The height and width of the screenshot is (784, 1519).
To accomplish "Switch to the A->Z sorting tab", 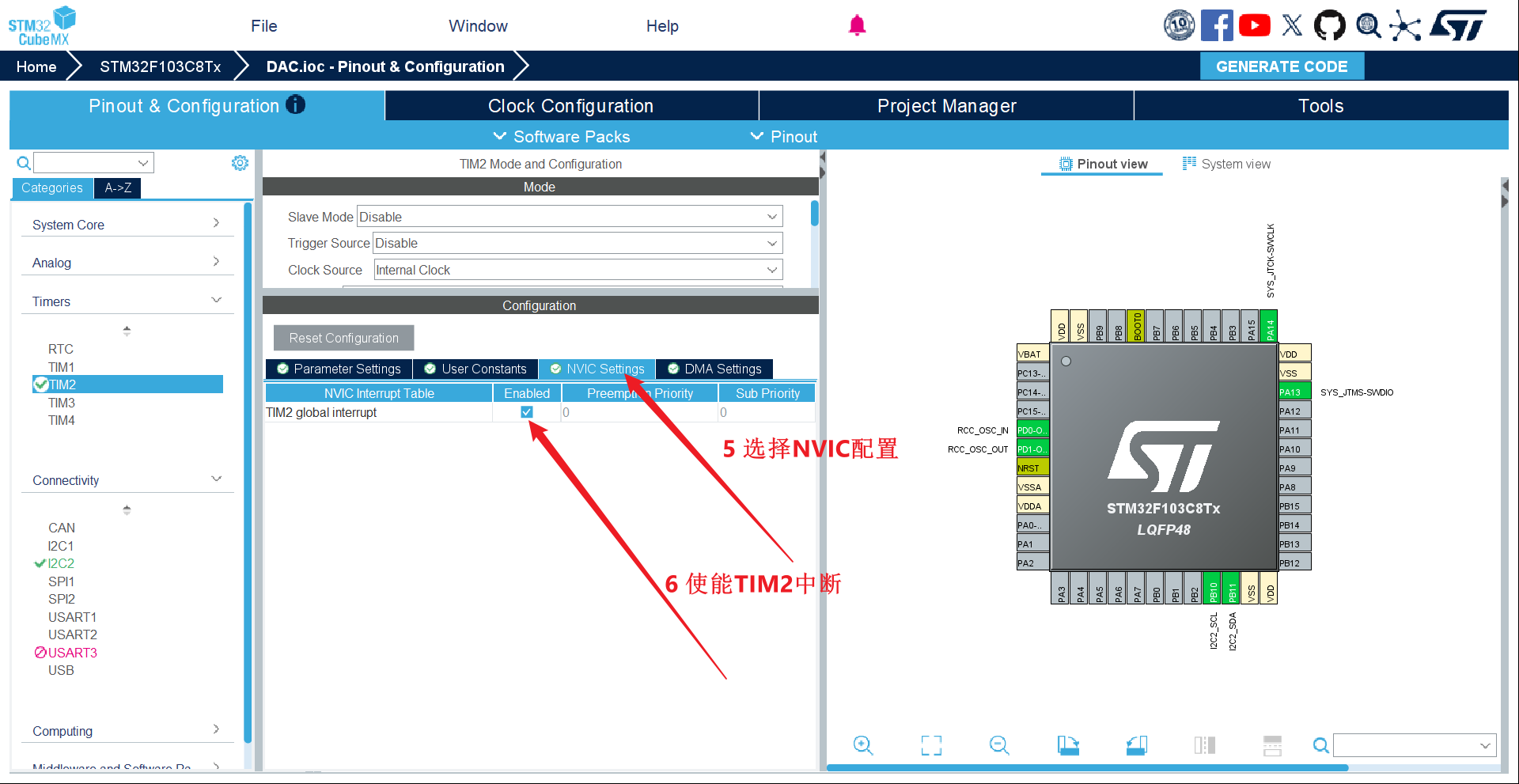I will pos(118,187).
